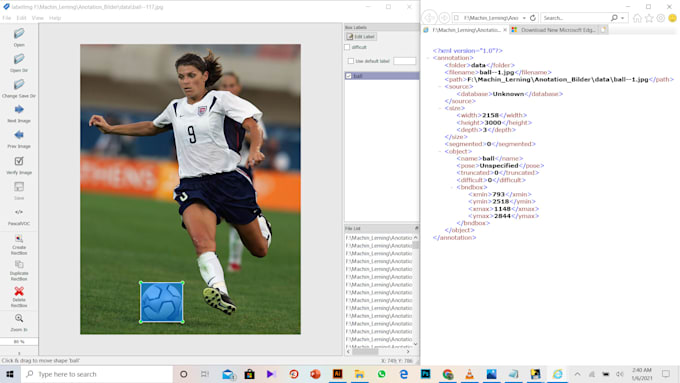Click the smiley feedback icon
The height and width of the screenshot is (383, 680).
(x=672, y=18)
